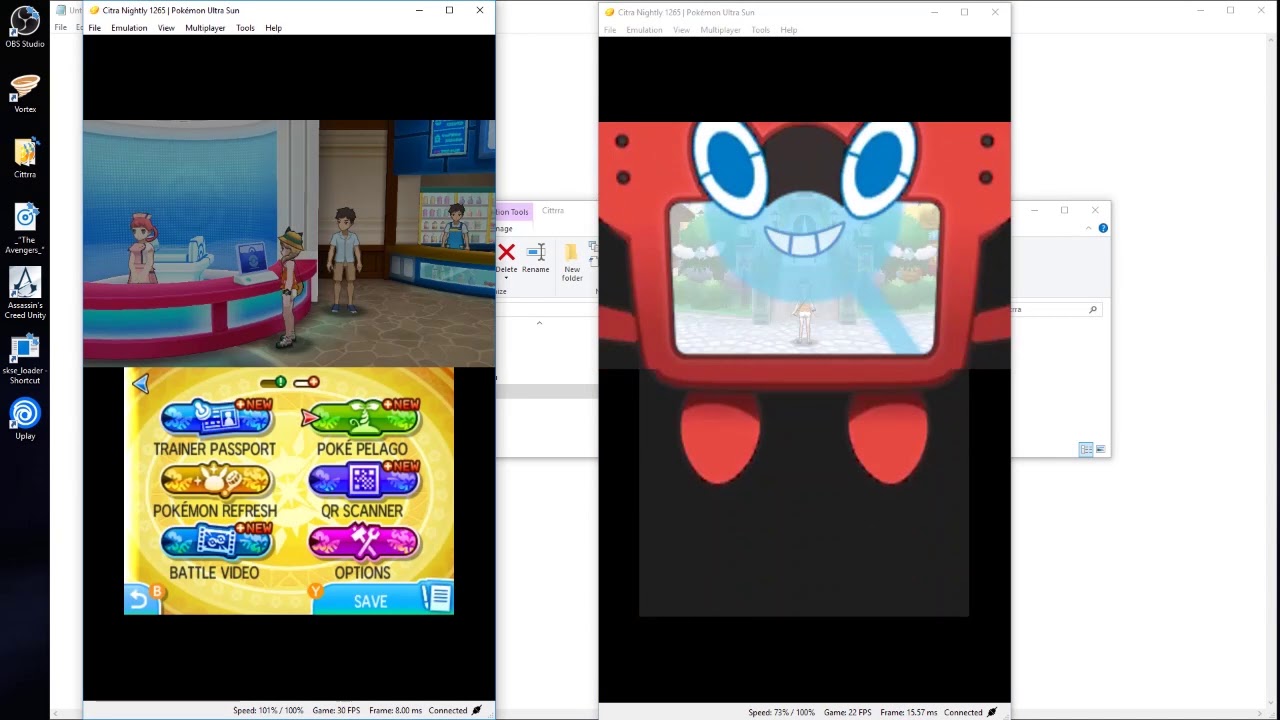Open Vortex desktop shortcut
The image size is (1280, 720).
coord(25,93)
